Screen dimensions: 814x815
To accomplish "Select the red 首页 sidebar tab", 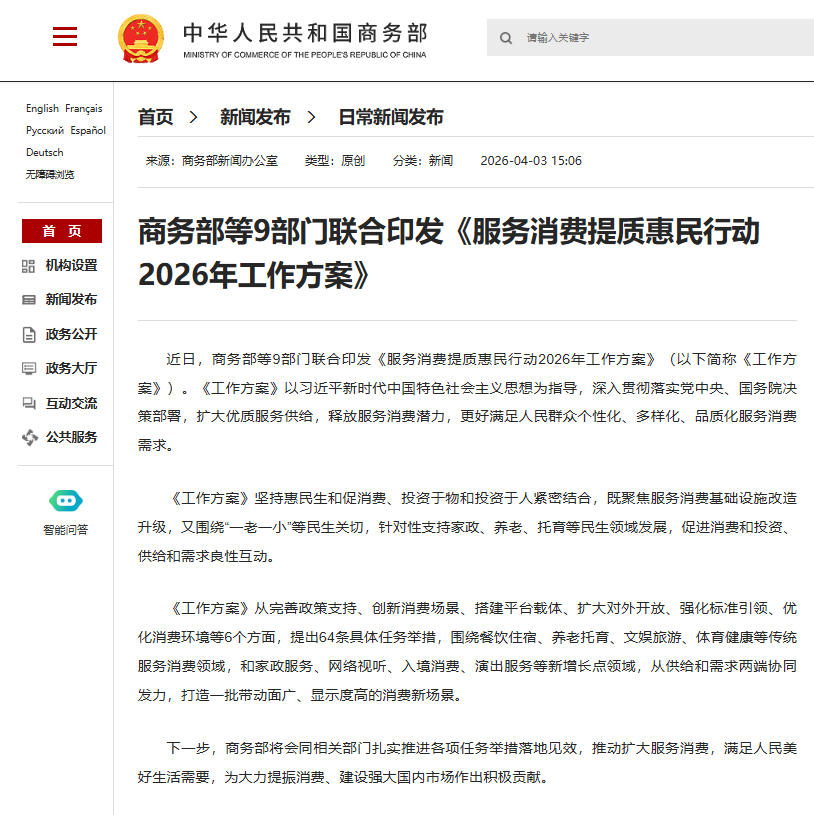I will pyautogui.click(x=62, y=231).
